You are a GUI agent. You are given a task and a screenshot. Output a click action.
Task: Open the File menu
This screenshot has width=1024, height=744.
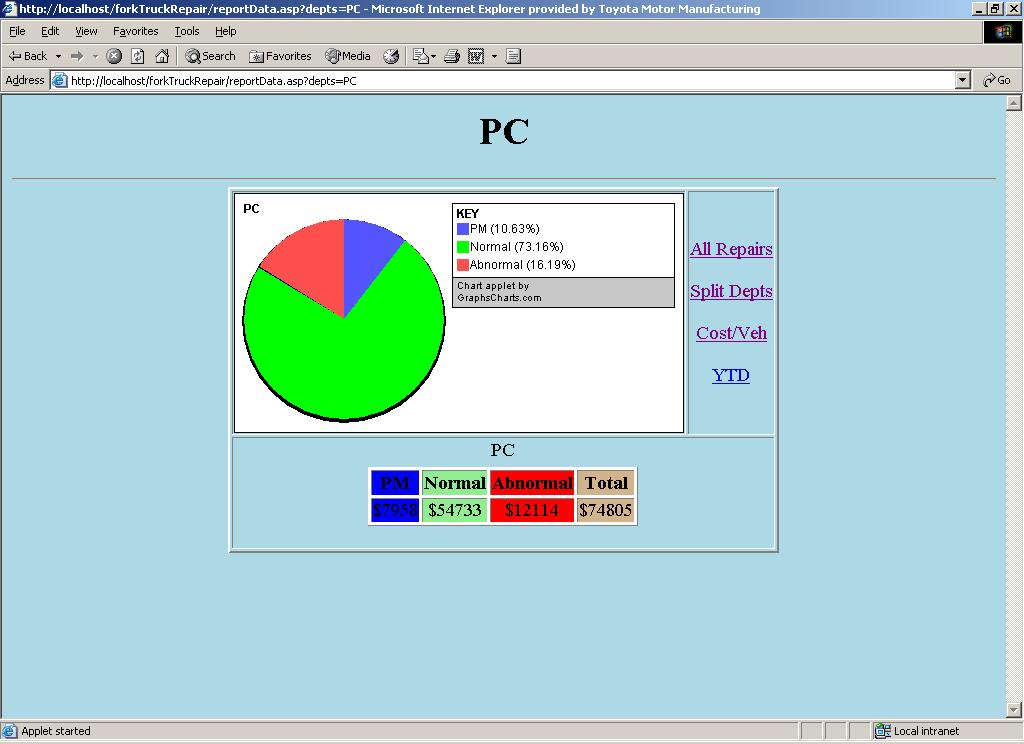[x=17, y=31]
